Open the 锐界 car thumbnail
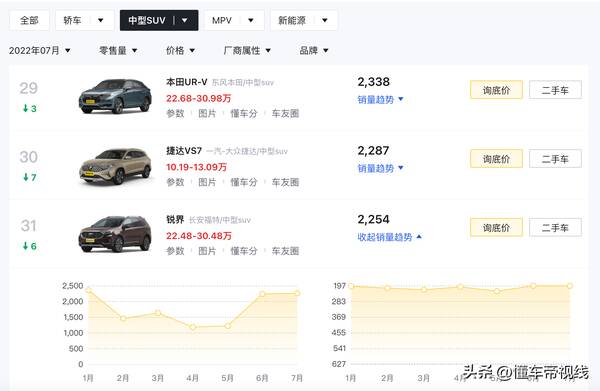The image size is (600, 391). coord(115,234)
